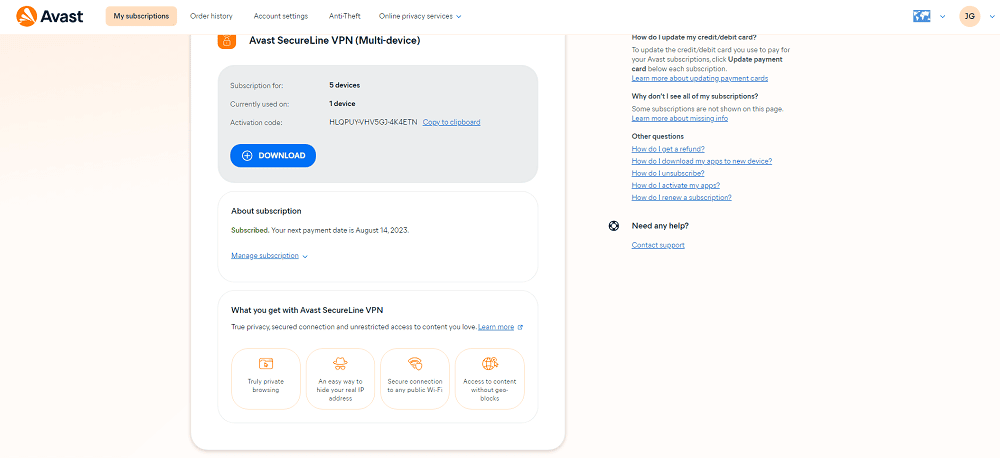Expand Online privacy services menu

click(x=420, y=16)
